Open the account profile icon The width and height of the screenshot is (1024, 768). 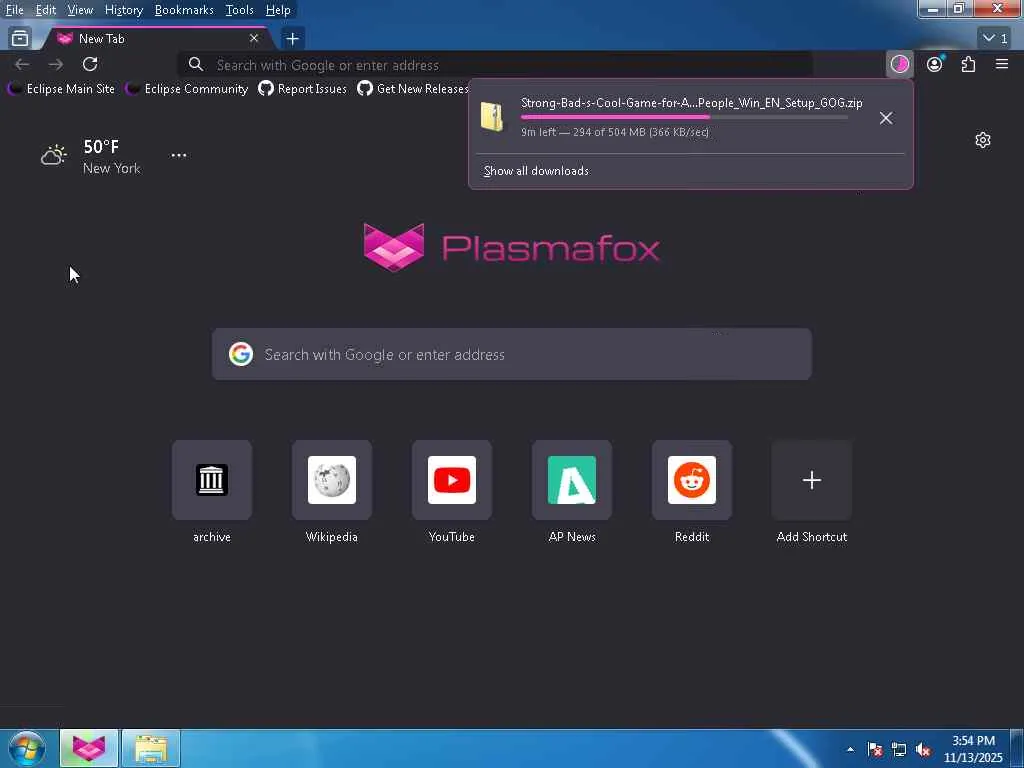point(935,64)
